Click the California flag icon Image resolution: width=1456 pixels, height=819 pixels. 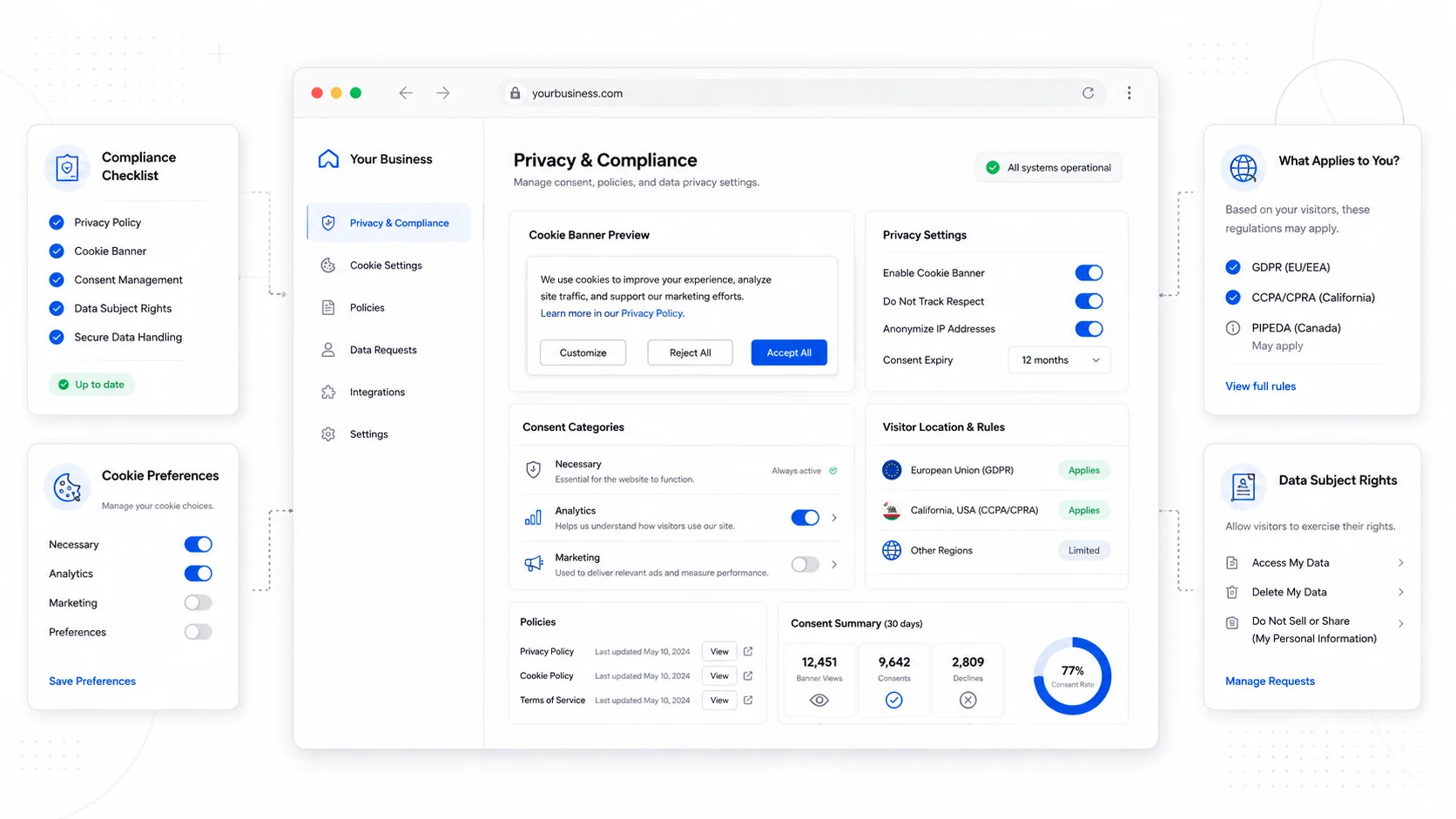point(892,510)
